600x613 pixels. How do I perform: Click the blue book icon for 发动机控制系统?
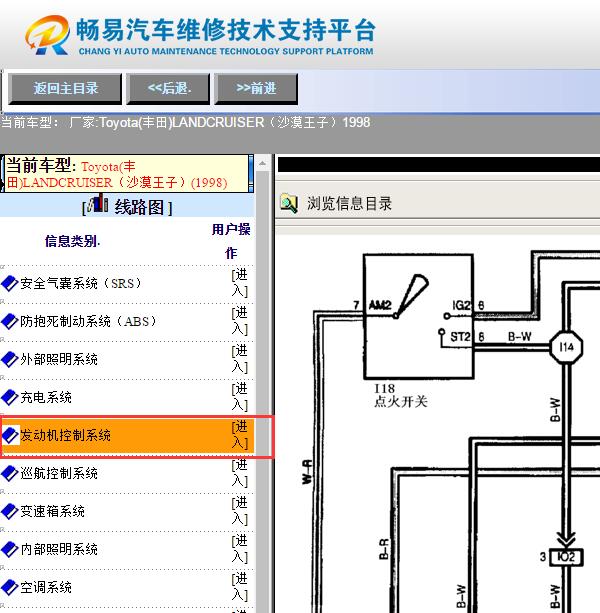pos(9,435)
